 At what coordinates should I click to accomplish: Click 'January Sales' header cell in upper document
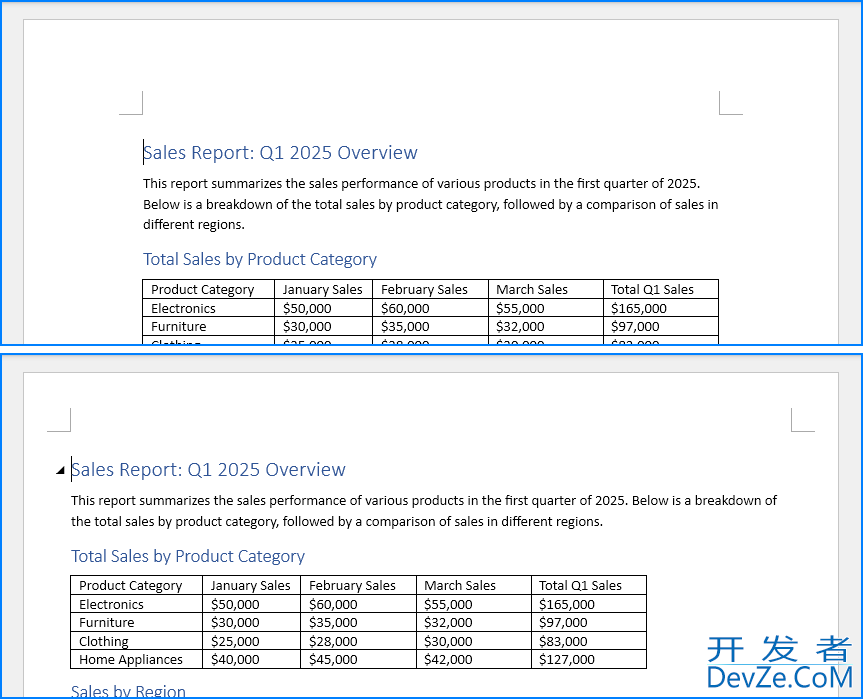point(324,289)
